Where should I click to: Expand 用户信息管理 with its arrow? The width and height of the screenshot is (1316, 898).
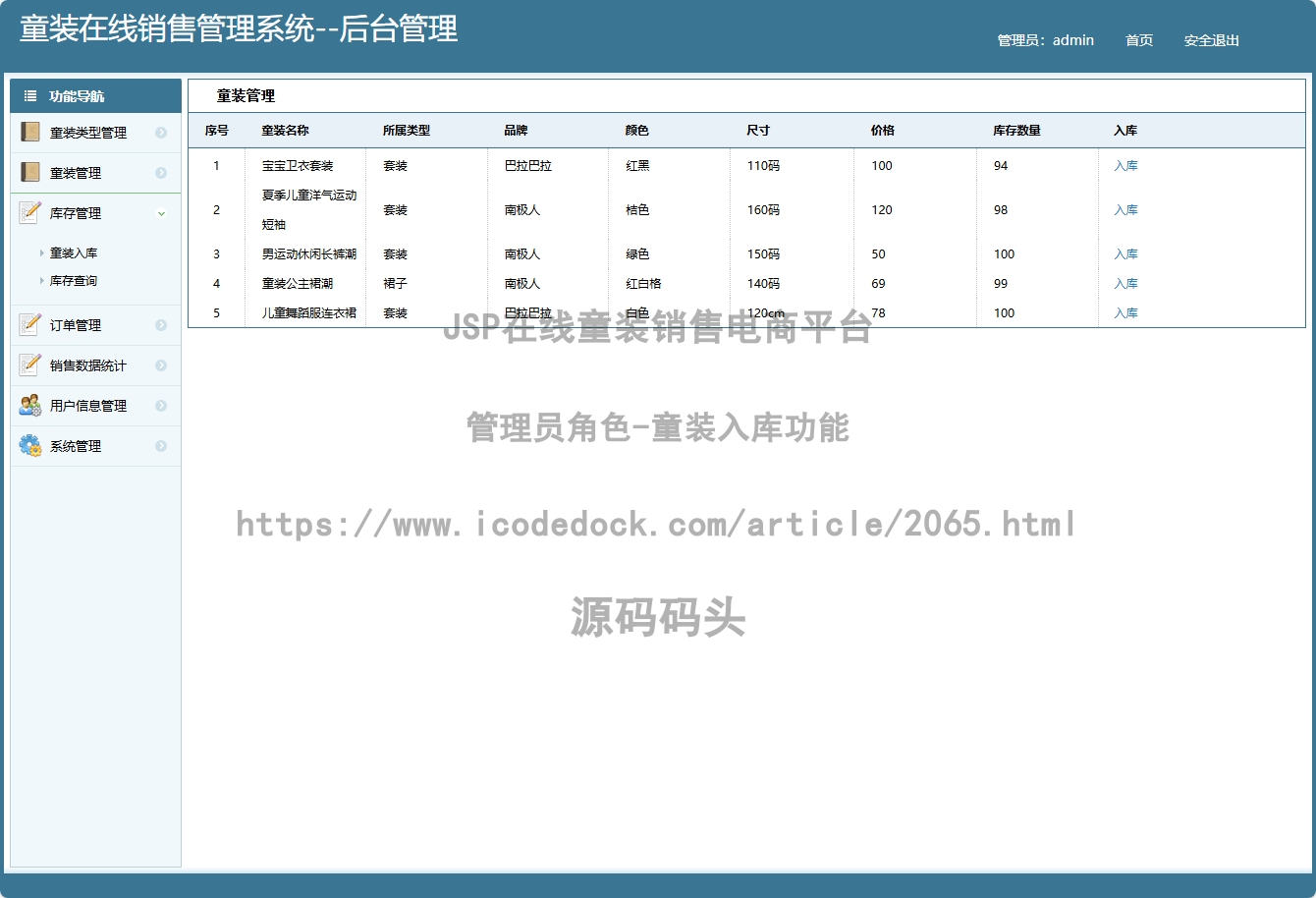pyautogui.click(x=161, y=406)
